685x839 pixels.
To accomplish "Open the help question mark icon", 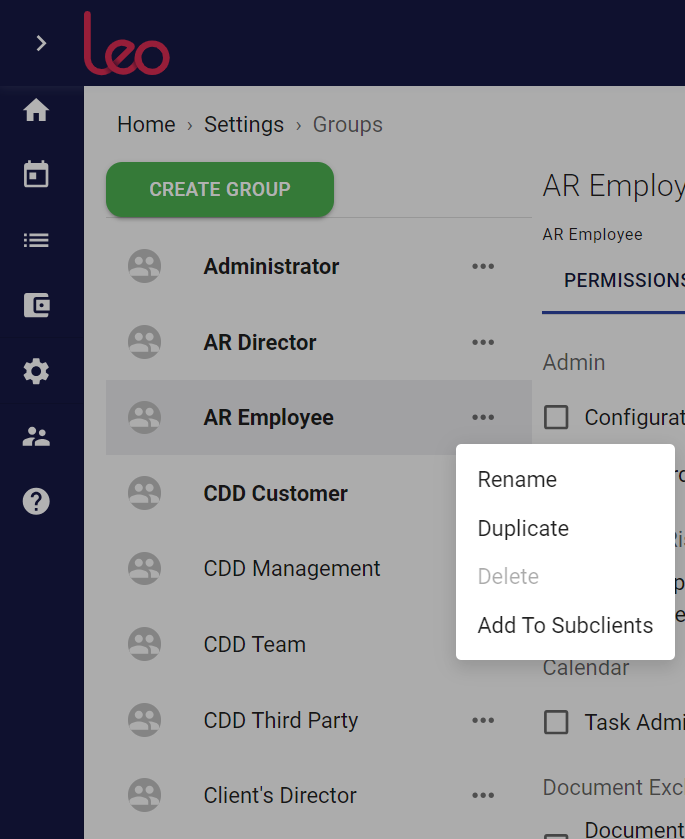I will coord(36,501).
